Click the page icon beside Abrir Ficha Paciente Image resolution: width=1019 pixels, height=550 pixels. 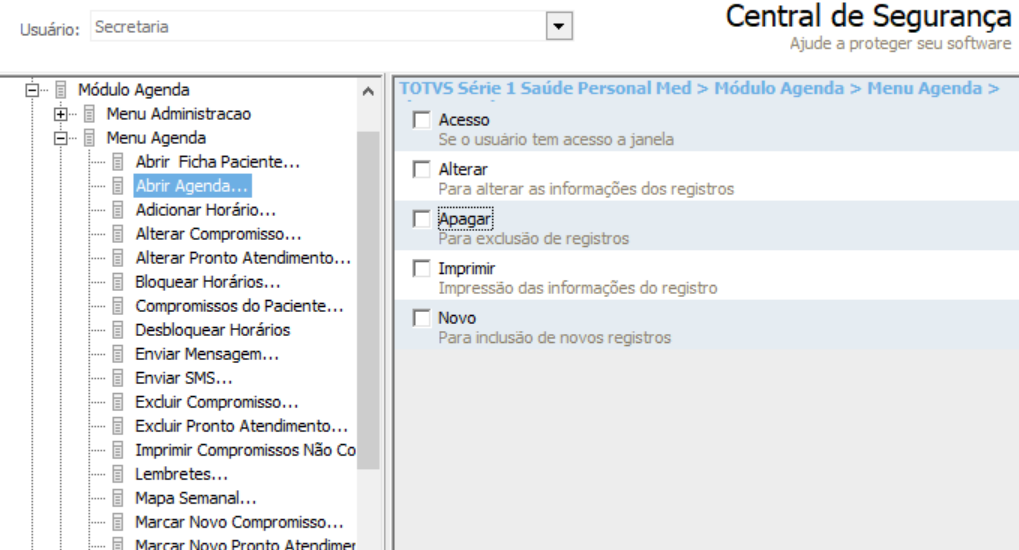118,162
